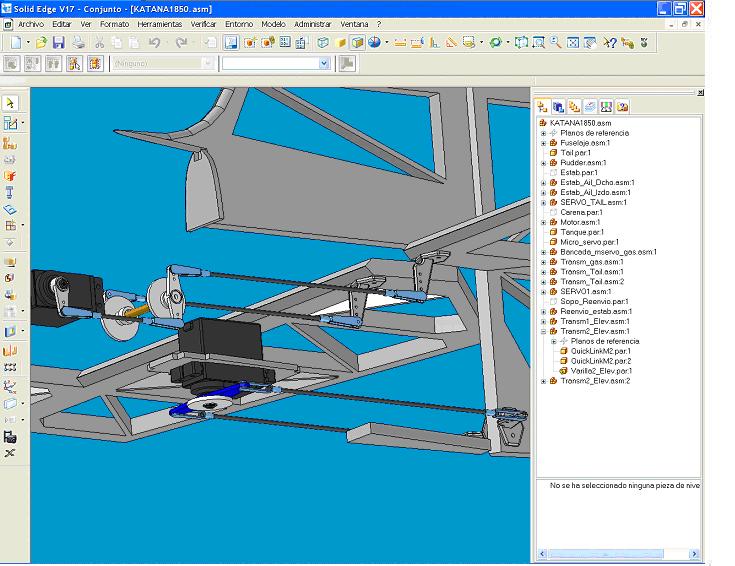Open the first PathFinder tab icon

pyautogui.click(x=542, y=106)
